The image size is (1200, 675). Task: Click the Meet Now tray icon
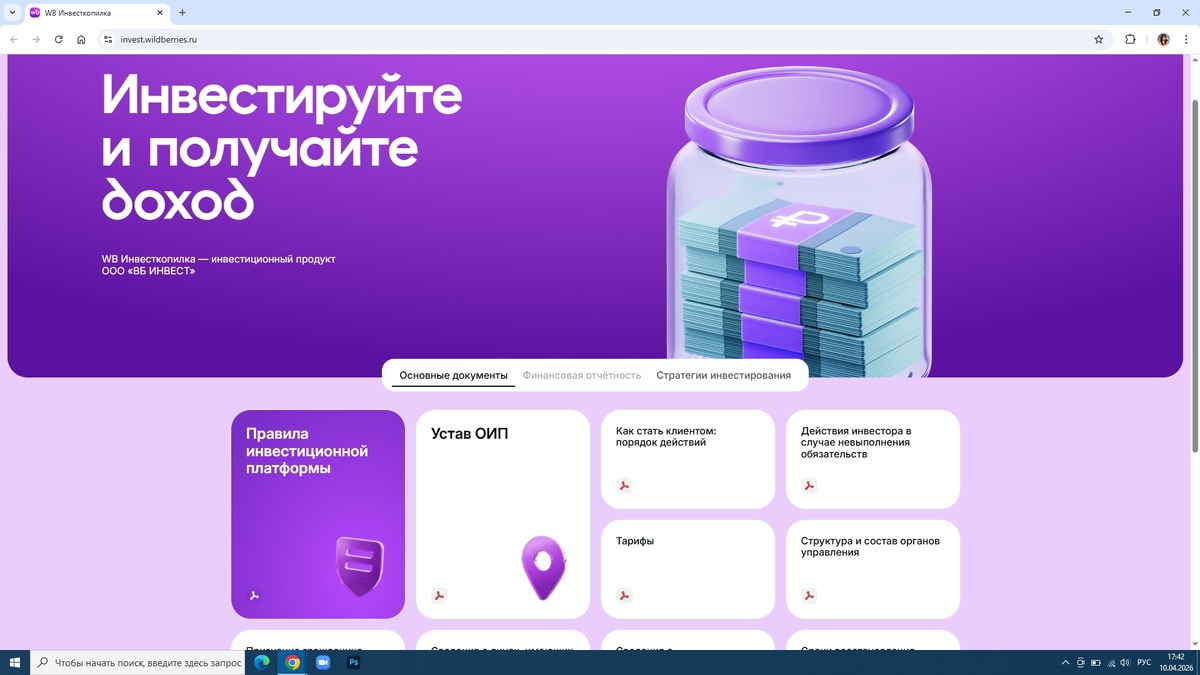click(x=1081, y=662)
